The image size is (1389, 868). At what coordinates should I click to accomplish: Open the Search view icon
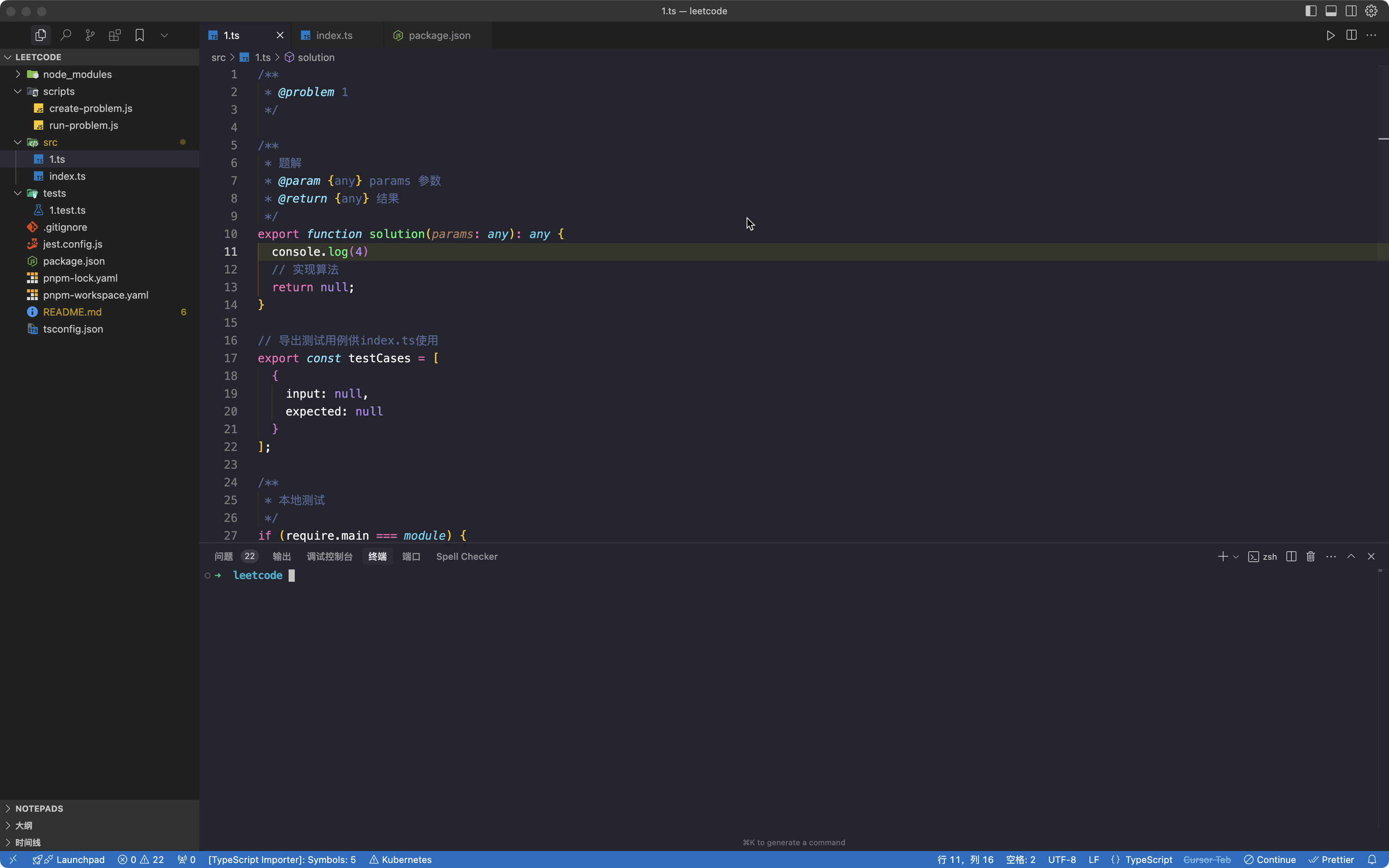pos(66,35)
